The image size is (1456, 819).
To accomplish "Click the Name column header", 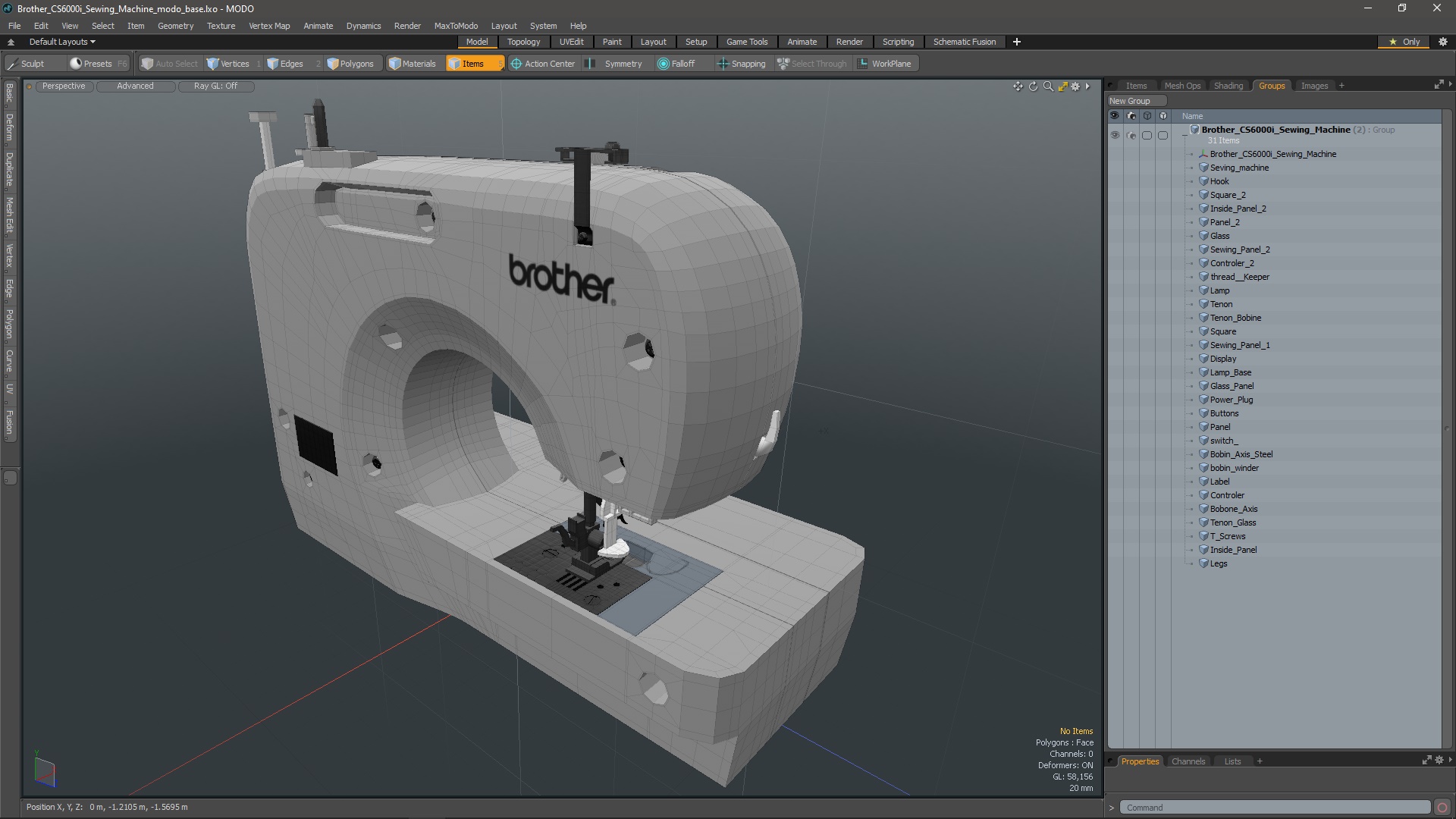I will (x=1192, y=116).
